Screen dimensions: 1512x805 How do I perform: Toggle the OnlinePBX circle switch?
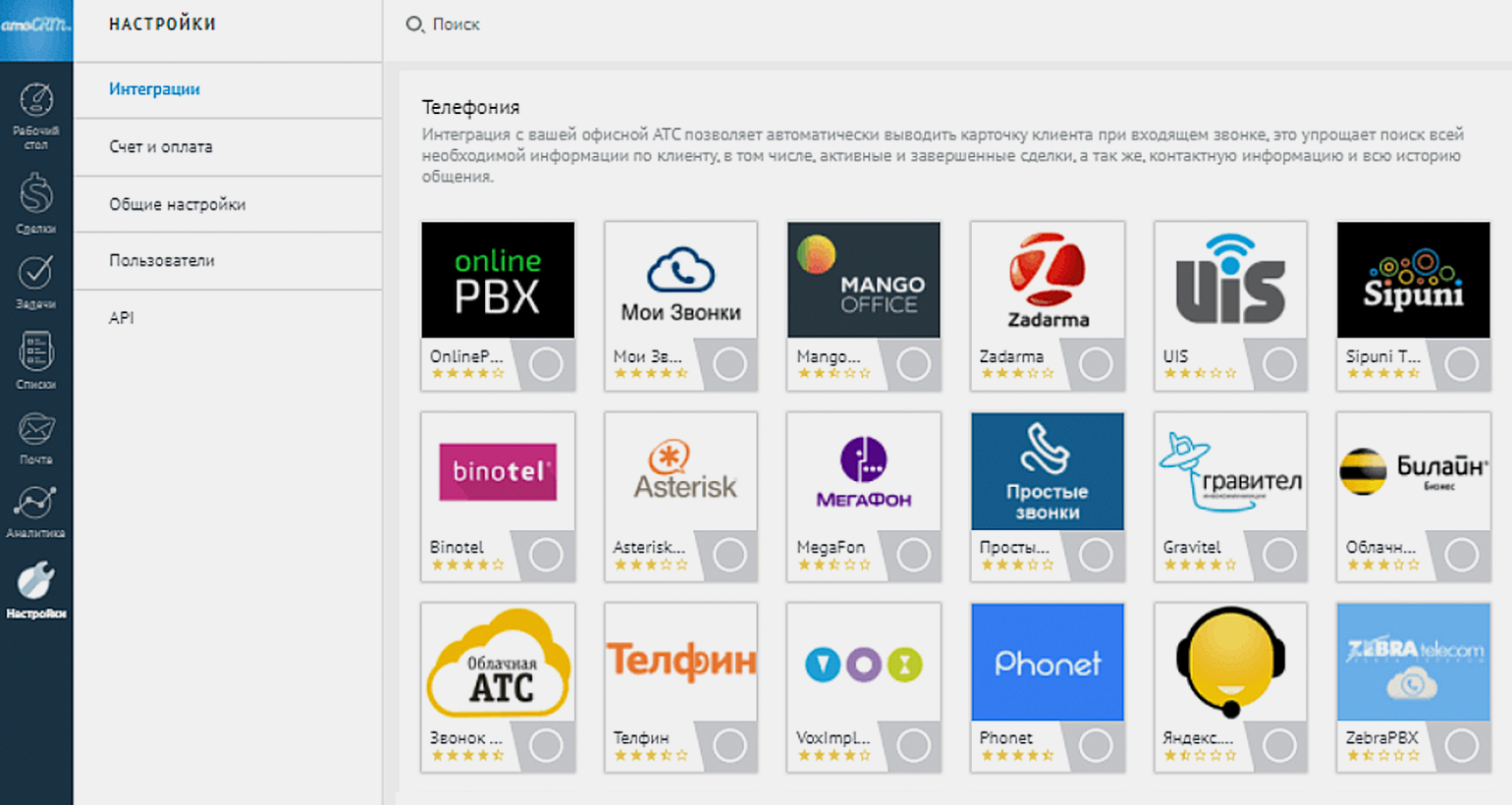point(546,364)
